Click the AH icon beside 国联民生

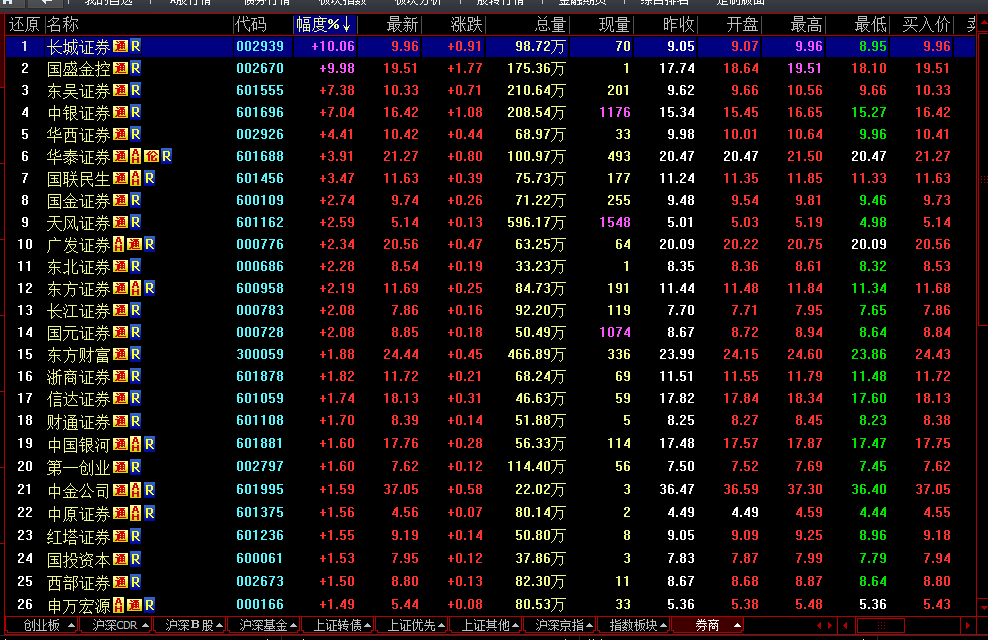pyautogui.click(x=135, y=178)
